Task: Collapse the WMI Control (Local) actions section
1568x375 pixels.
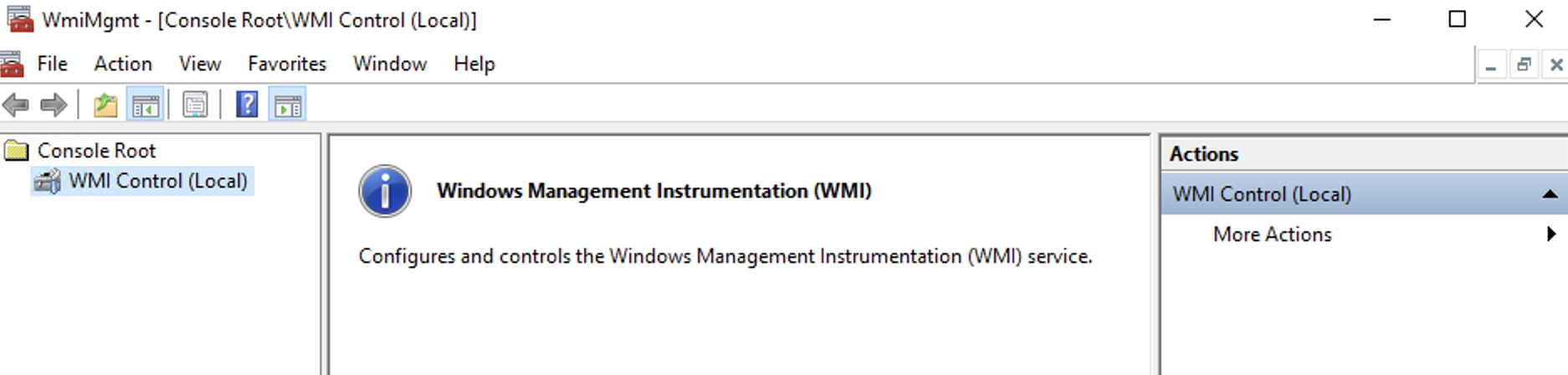Action: pos(1550,194)
